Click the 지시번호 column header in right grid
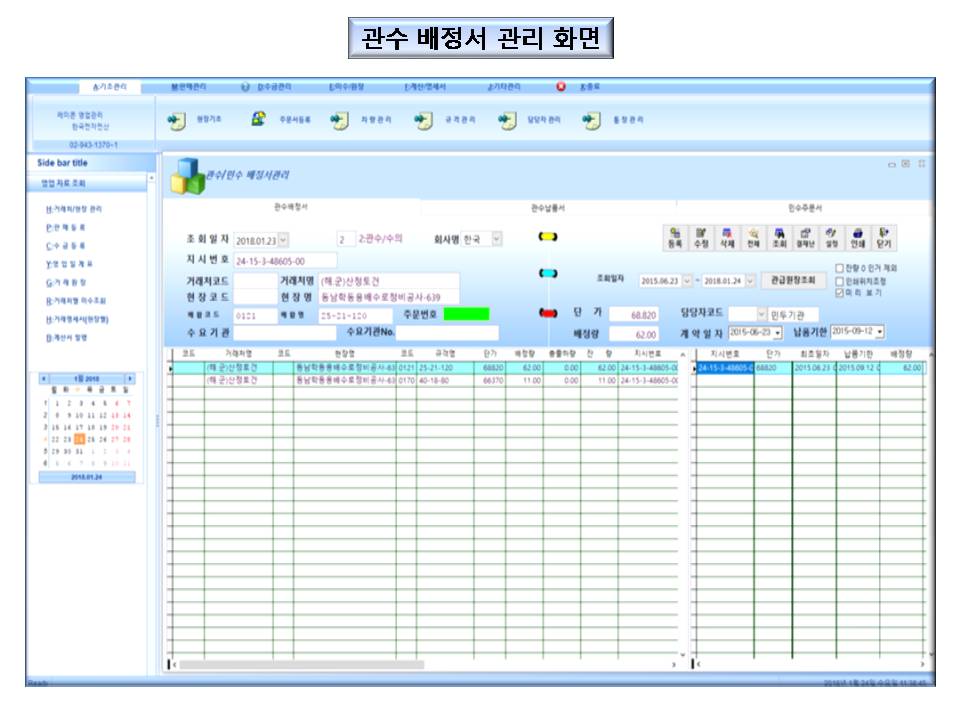The height and width of the screenshot is (720, 960). tap(725, 354)
